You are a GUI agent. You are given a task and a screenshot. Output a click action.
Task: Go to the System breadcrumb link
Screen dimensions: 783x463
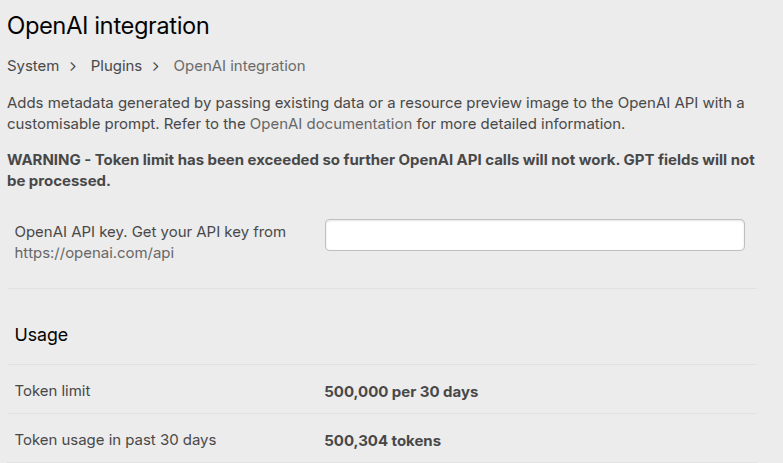click(33, 66)
